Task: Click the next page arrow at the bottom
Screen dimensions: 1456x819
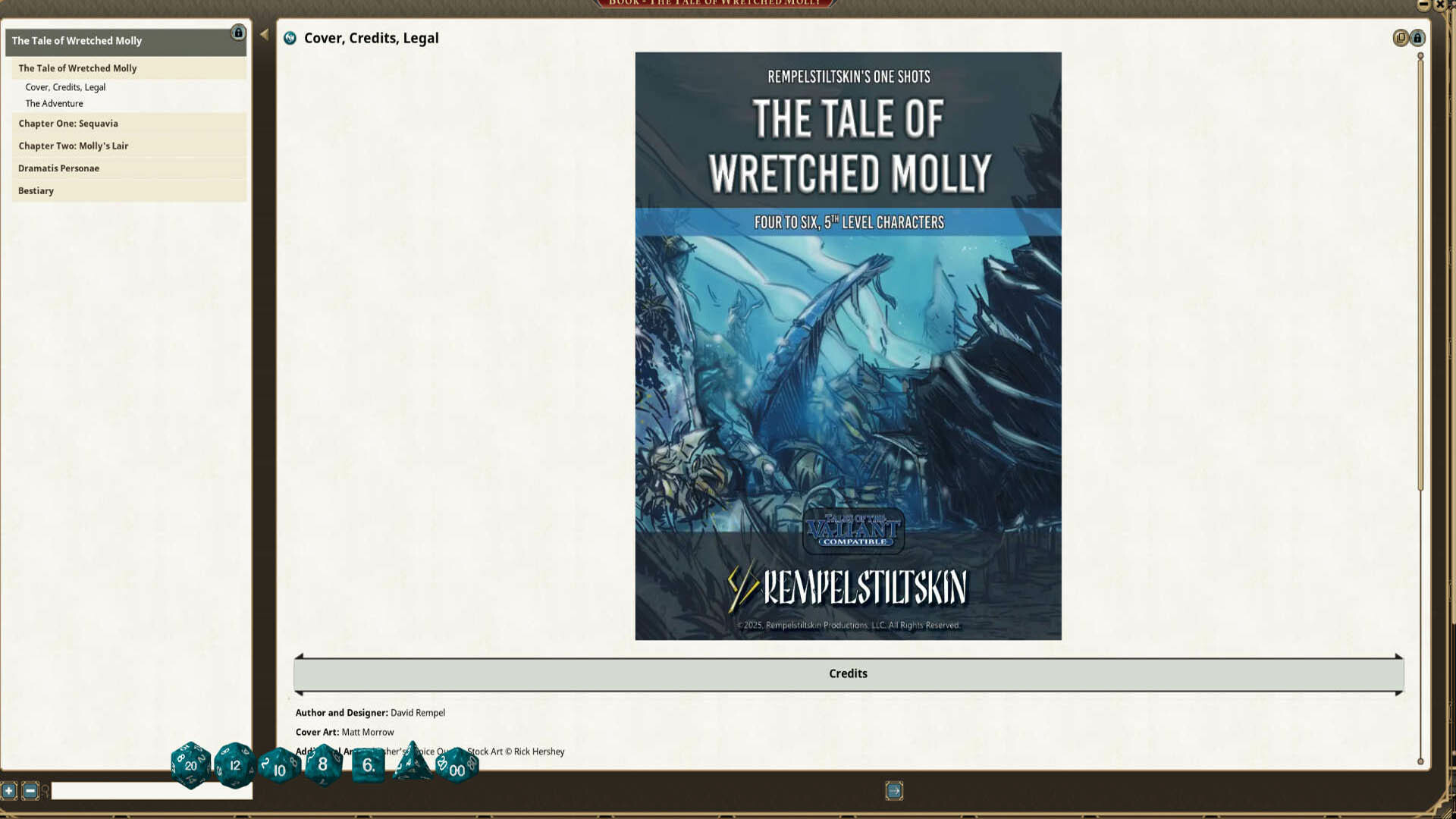Action: click(893, 790)
